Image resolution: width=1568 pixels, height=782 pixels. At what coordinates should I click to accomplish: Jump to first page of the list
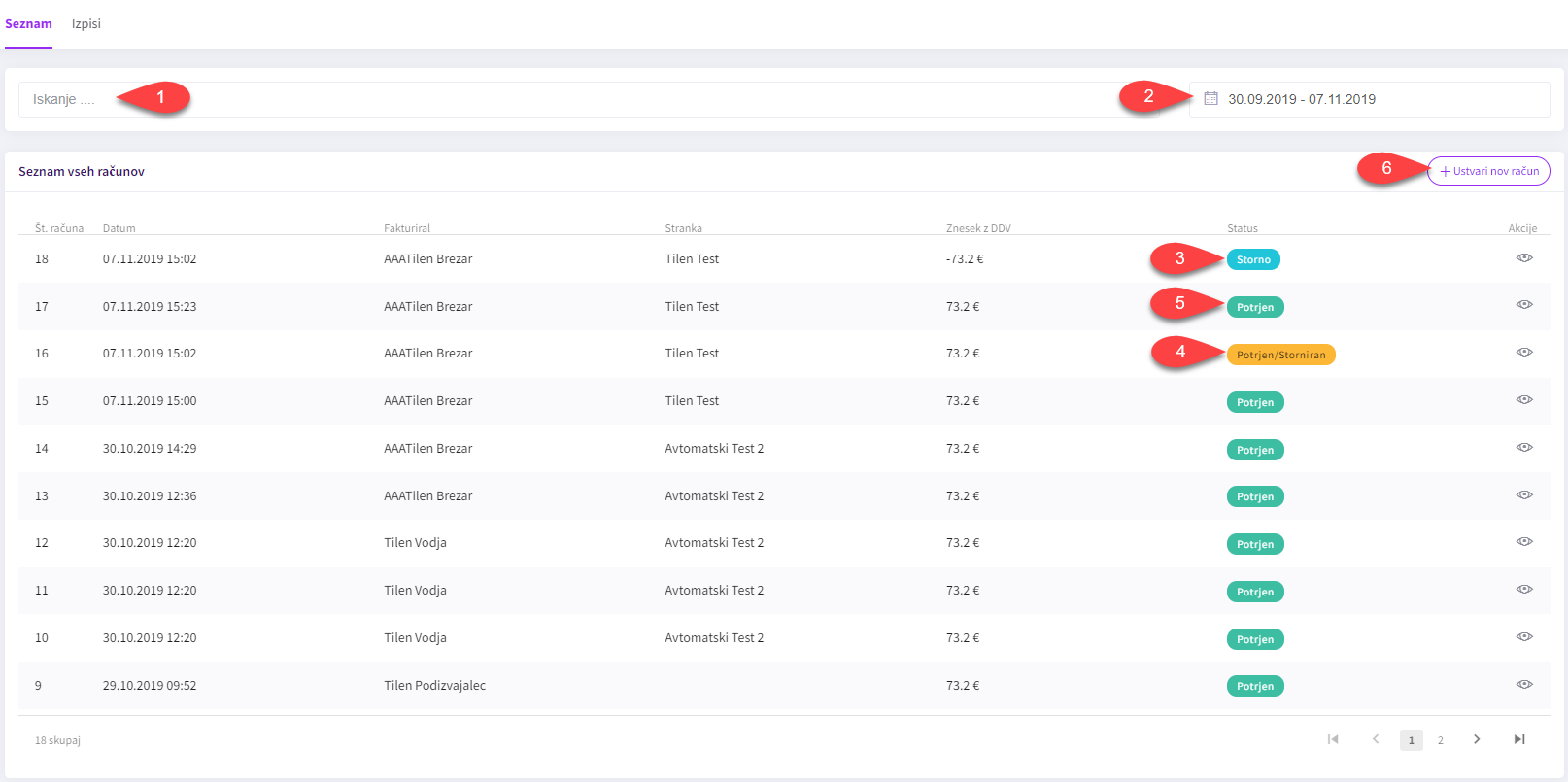(x=1333, y=740)
